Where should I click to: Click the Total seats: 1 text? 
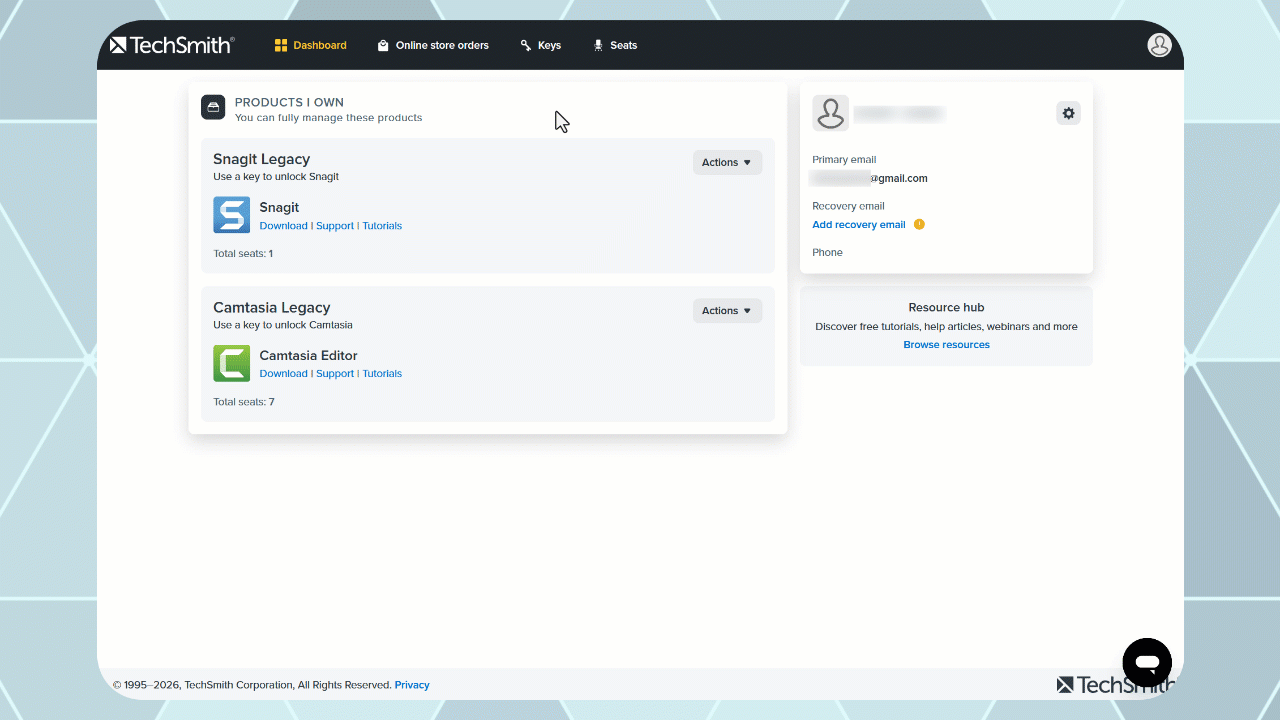point(243,254)
